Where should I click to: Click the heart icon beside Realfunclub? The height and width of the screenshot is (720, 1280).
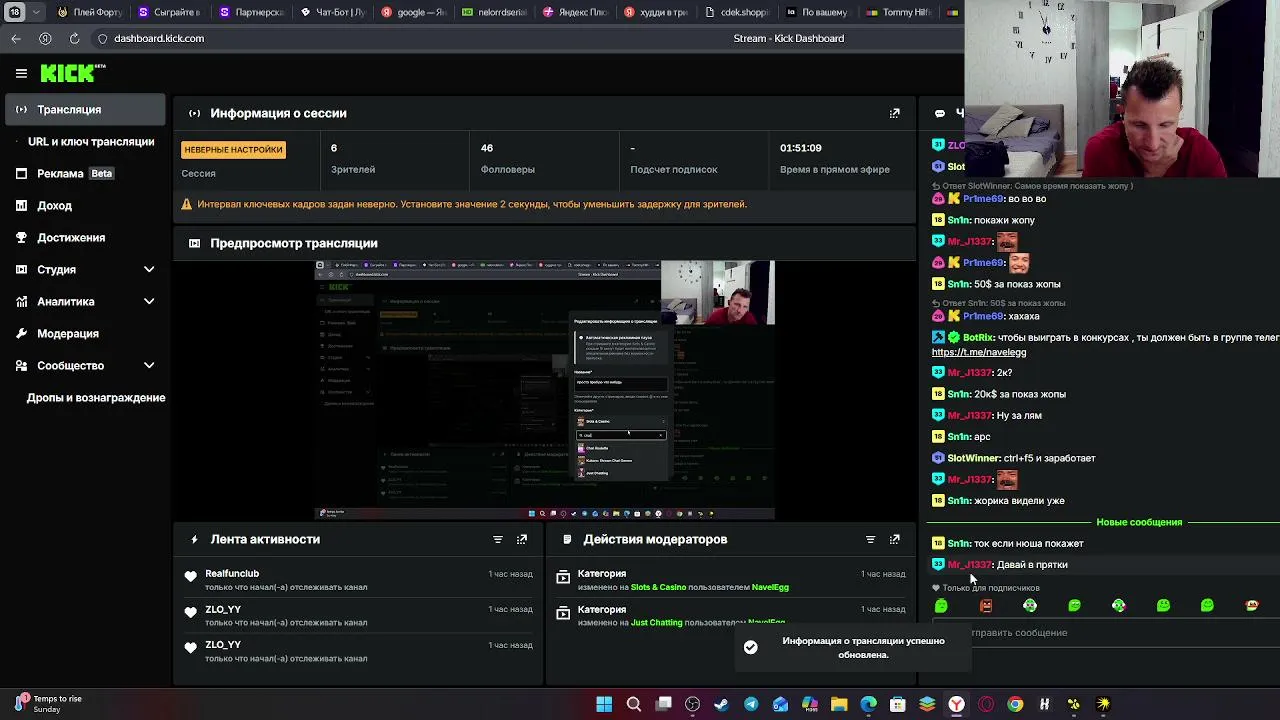(x=191, y=575)
